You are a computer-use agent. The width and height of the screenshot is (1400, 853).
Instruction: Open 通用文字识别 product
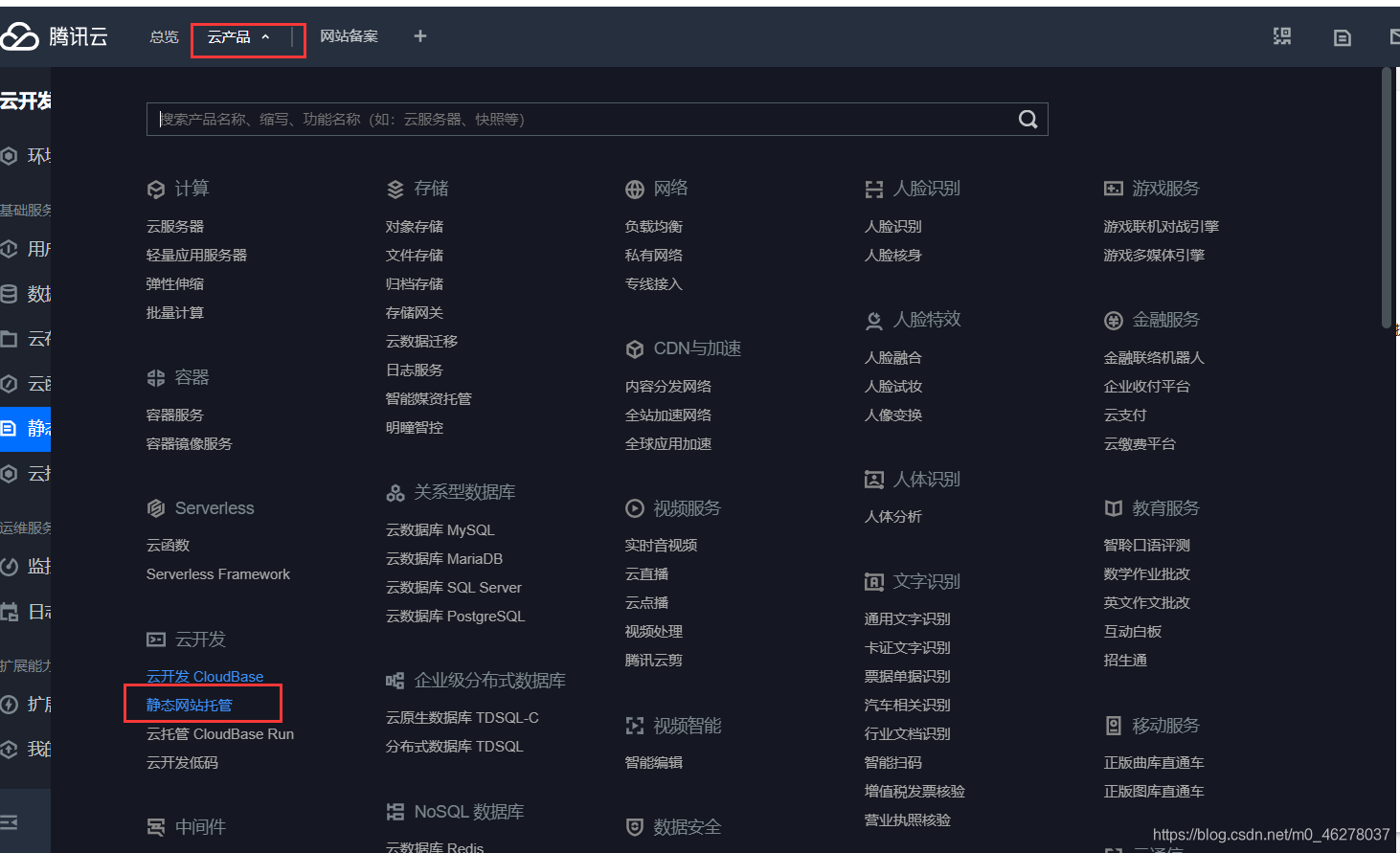click(908, 619)
